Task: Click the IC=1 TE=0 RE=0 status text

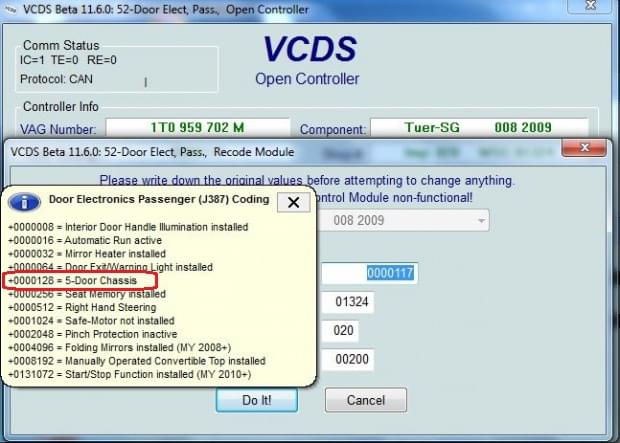Action: point(68,60)
